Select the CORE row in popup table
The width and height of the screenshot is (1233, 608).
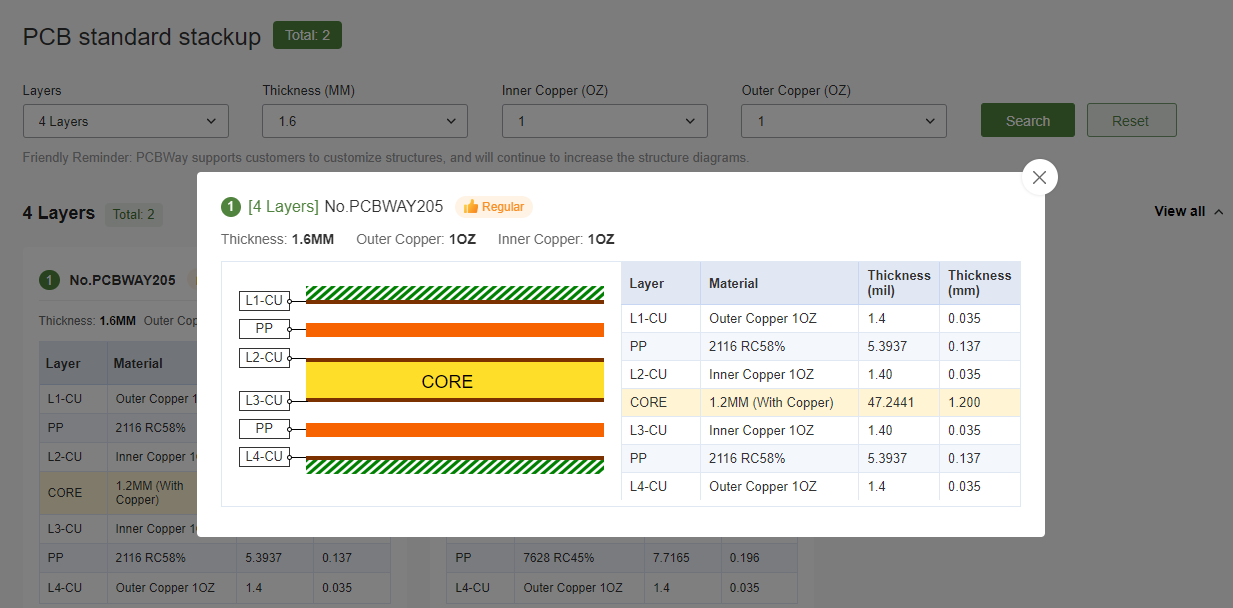pyautogui.click(x=820, y=403)
